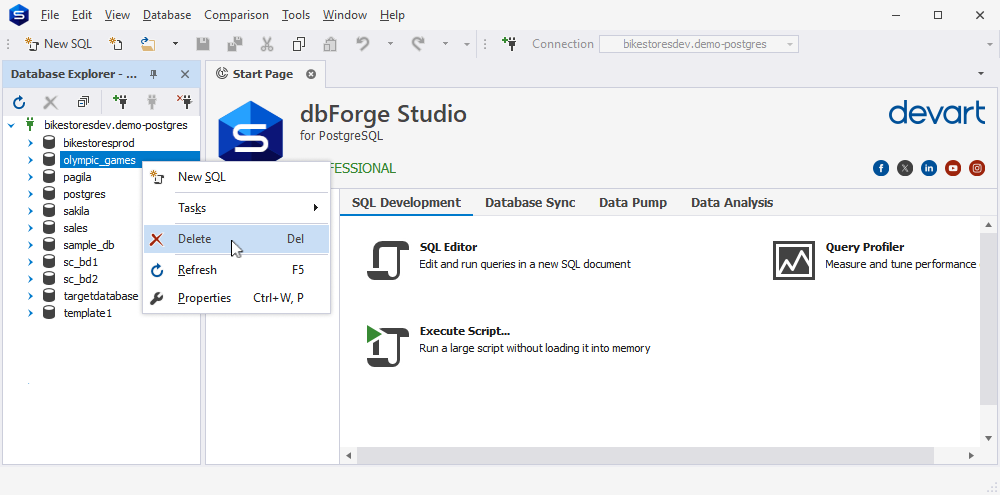Open the File menu
The height and width of the screenshot is (495, 1000).
(50, 15)
